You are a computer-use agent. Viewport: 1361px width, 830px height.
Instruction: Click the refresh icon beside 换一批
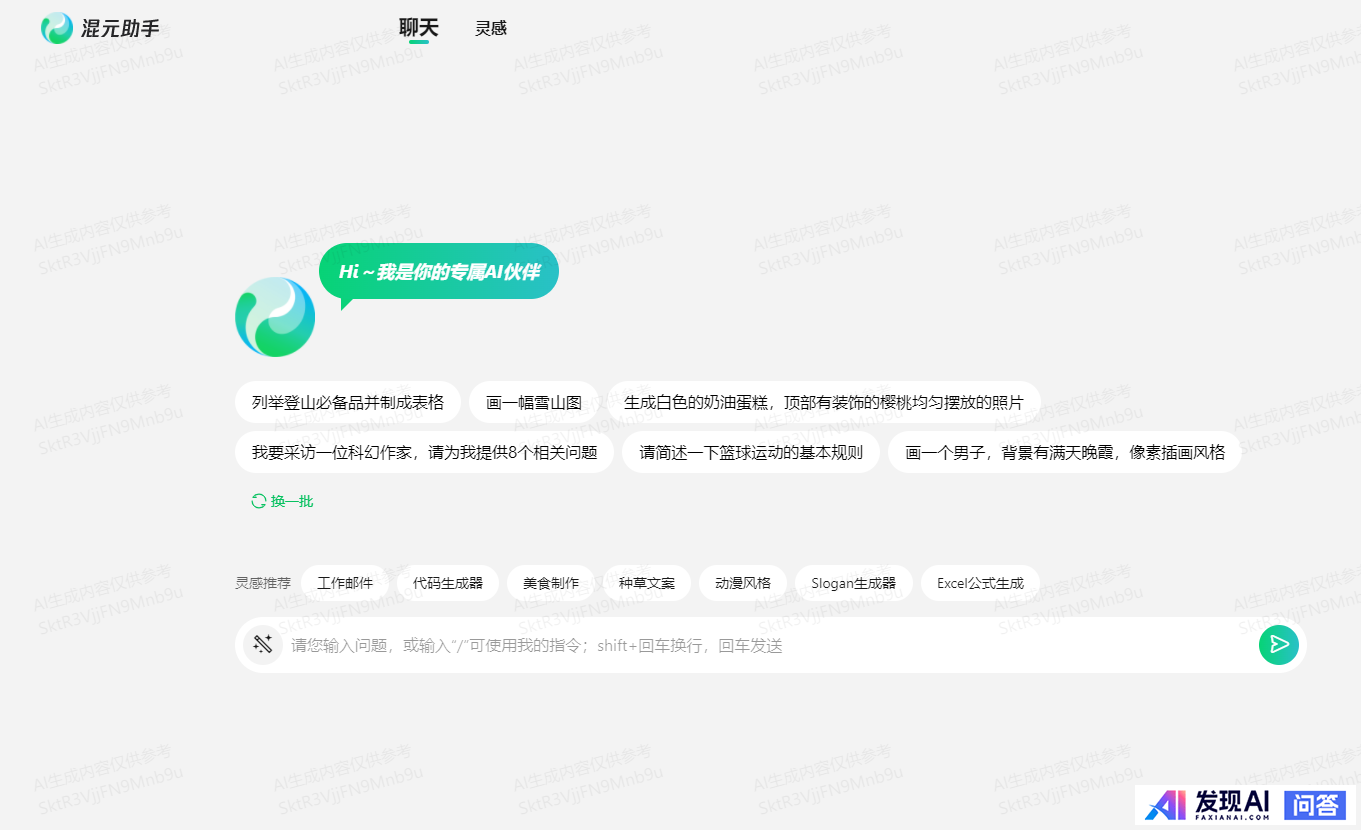[258, 501]
